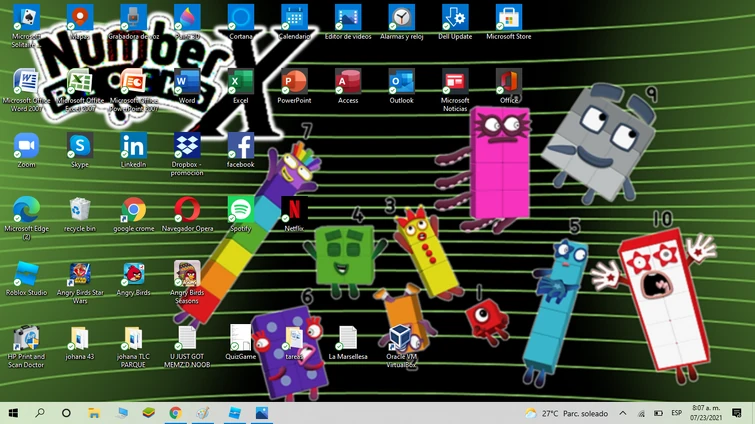This screenshot has width=755, height=424.
Task: Open the Photos app on taskbar
Action: click(x=262, y=413)
